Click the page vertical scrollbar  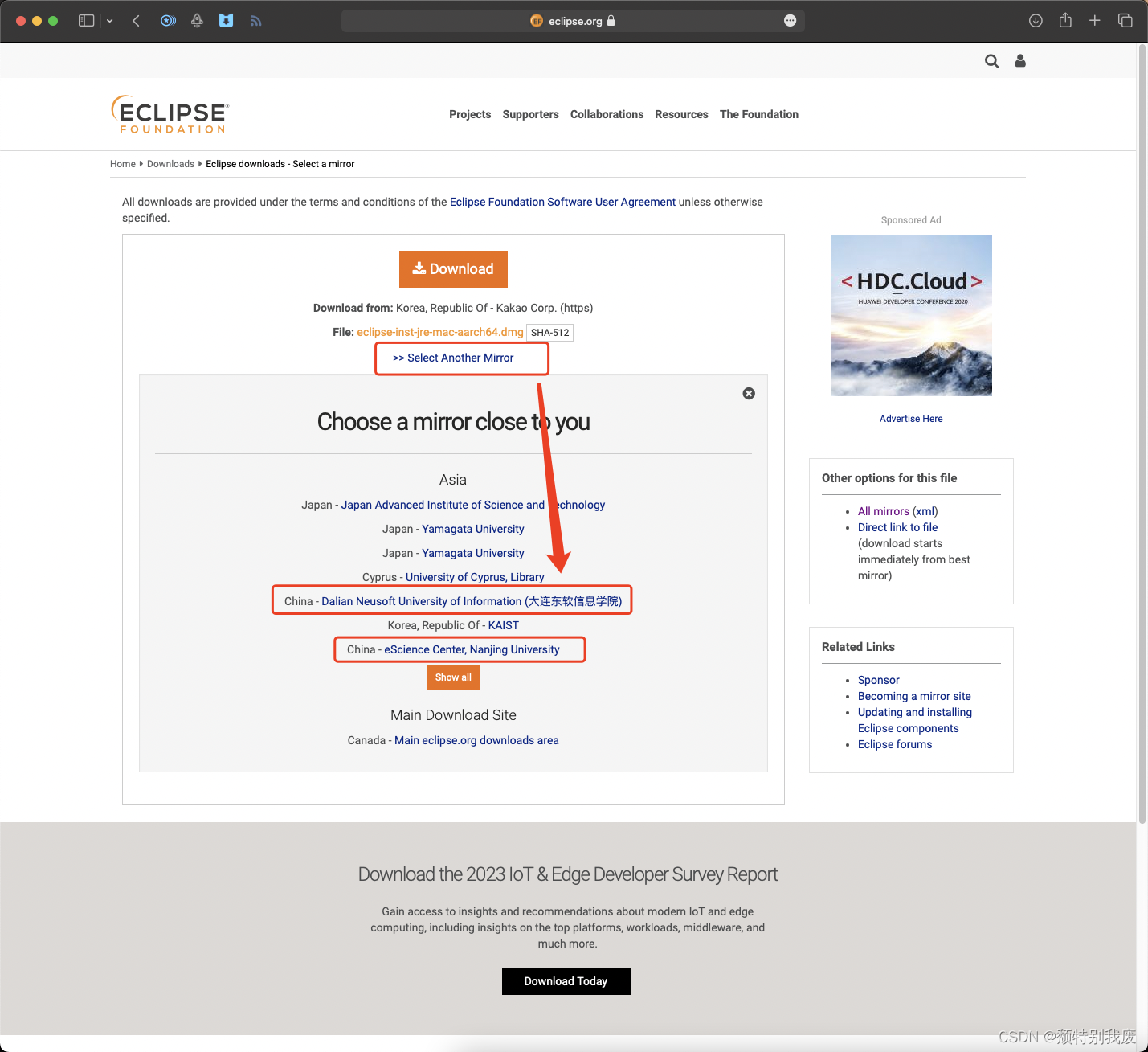(1142, 434)
